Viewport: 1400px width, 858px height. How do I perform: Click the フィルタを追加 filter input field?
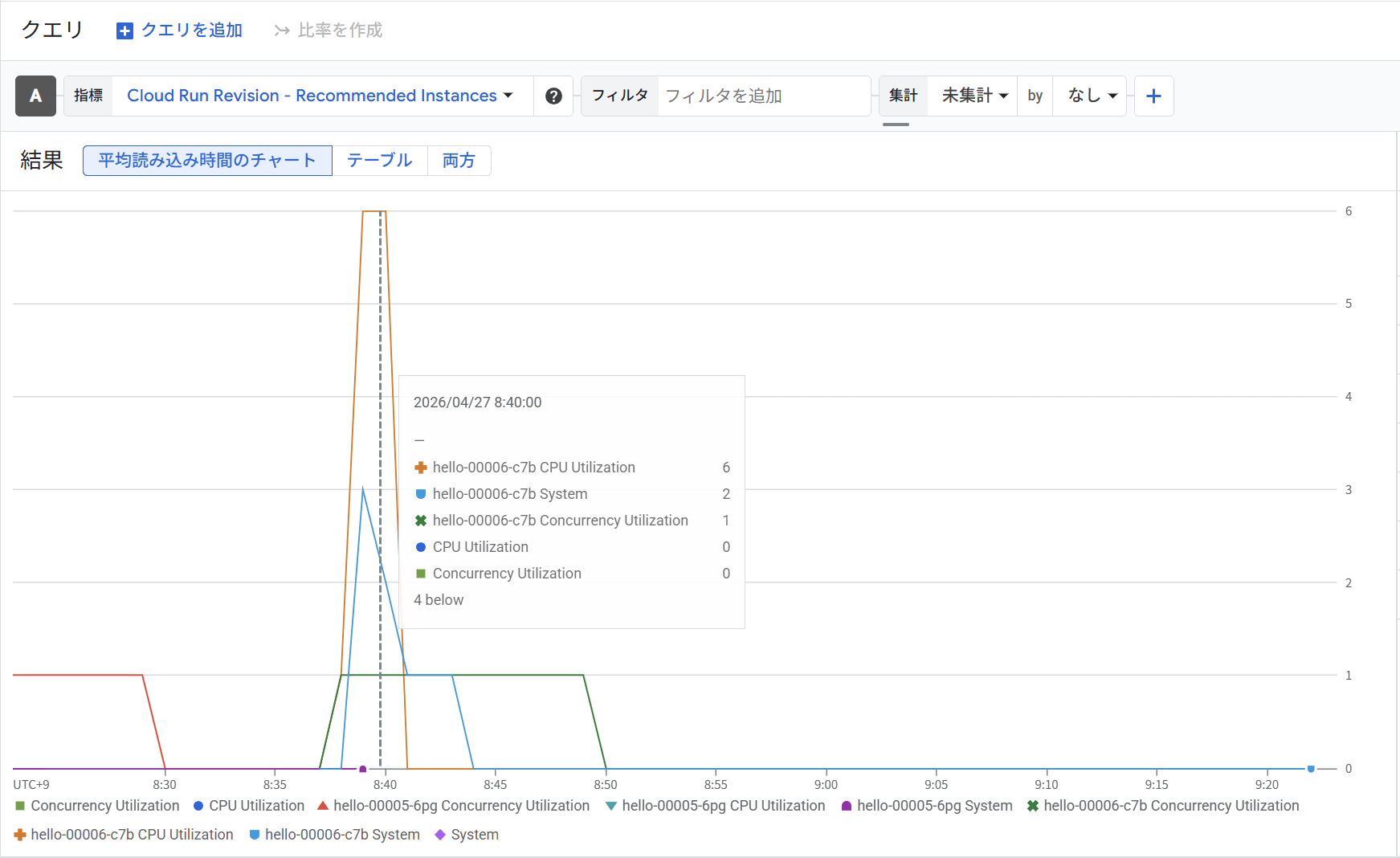761,96
